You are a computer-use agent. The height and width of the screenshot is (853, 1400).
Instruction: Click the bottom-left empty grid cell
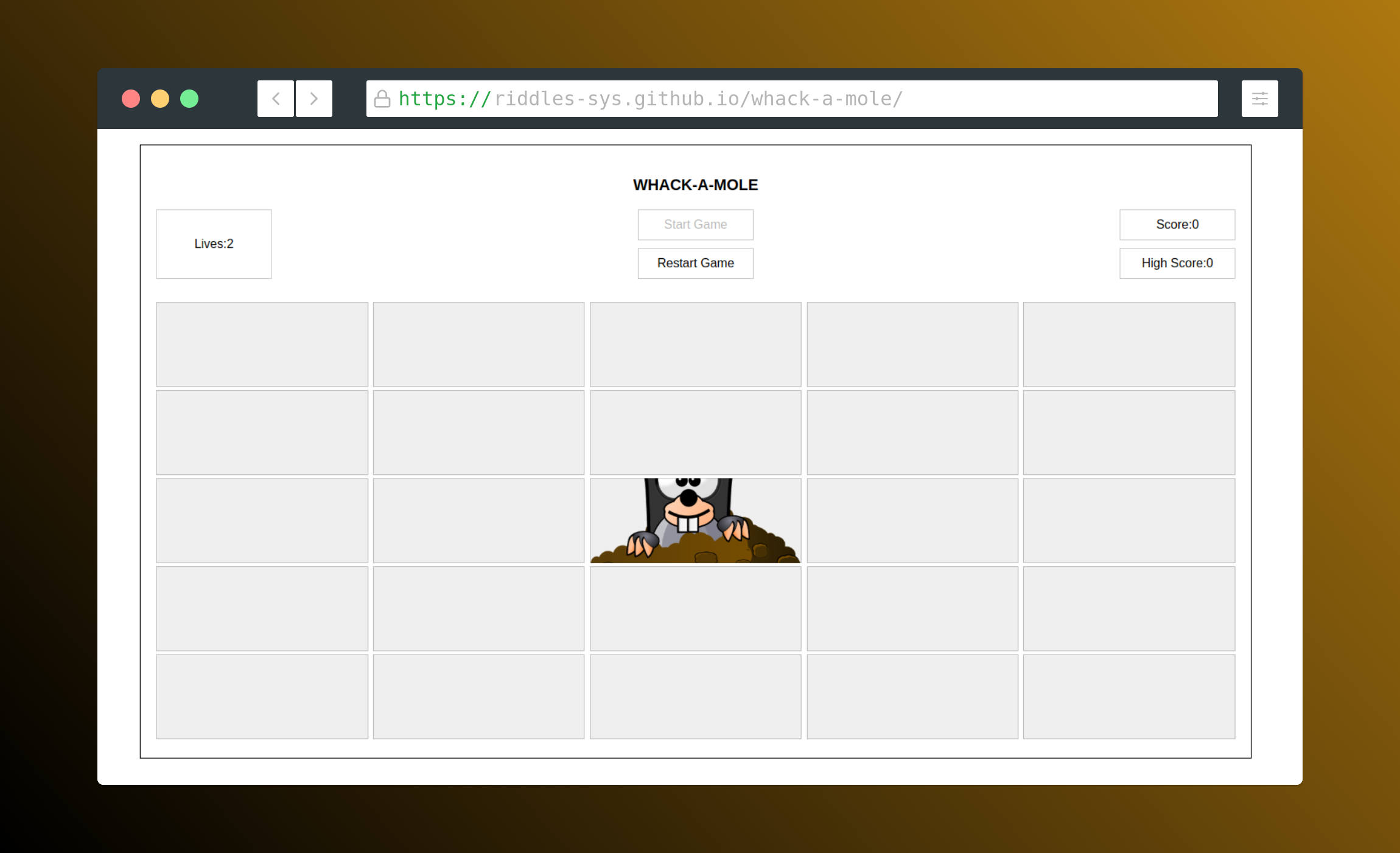(262, 697)
